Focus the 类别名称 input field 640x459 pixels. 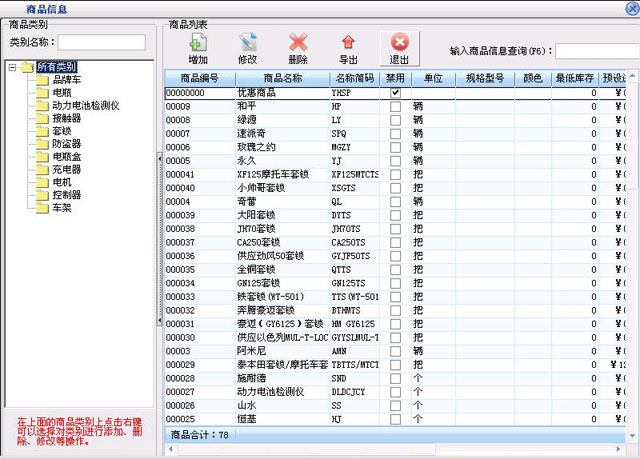[x=100, y=42]
